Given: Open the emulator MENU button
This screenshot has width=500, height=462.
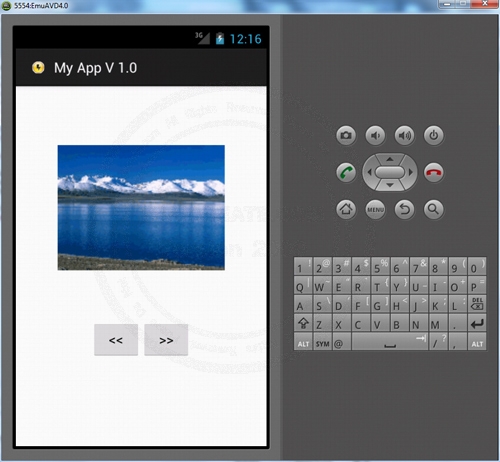Looking at the screenshot, I should click(x=375, y=209).
